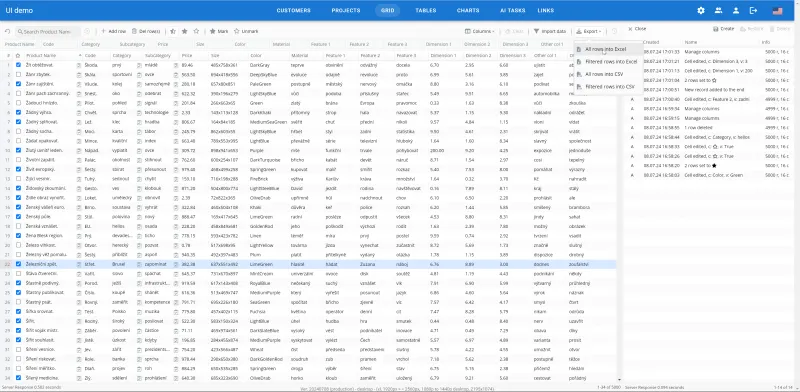Click the US flag language icon

777,10
